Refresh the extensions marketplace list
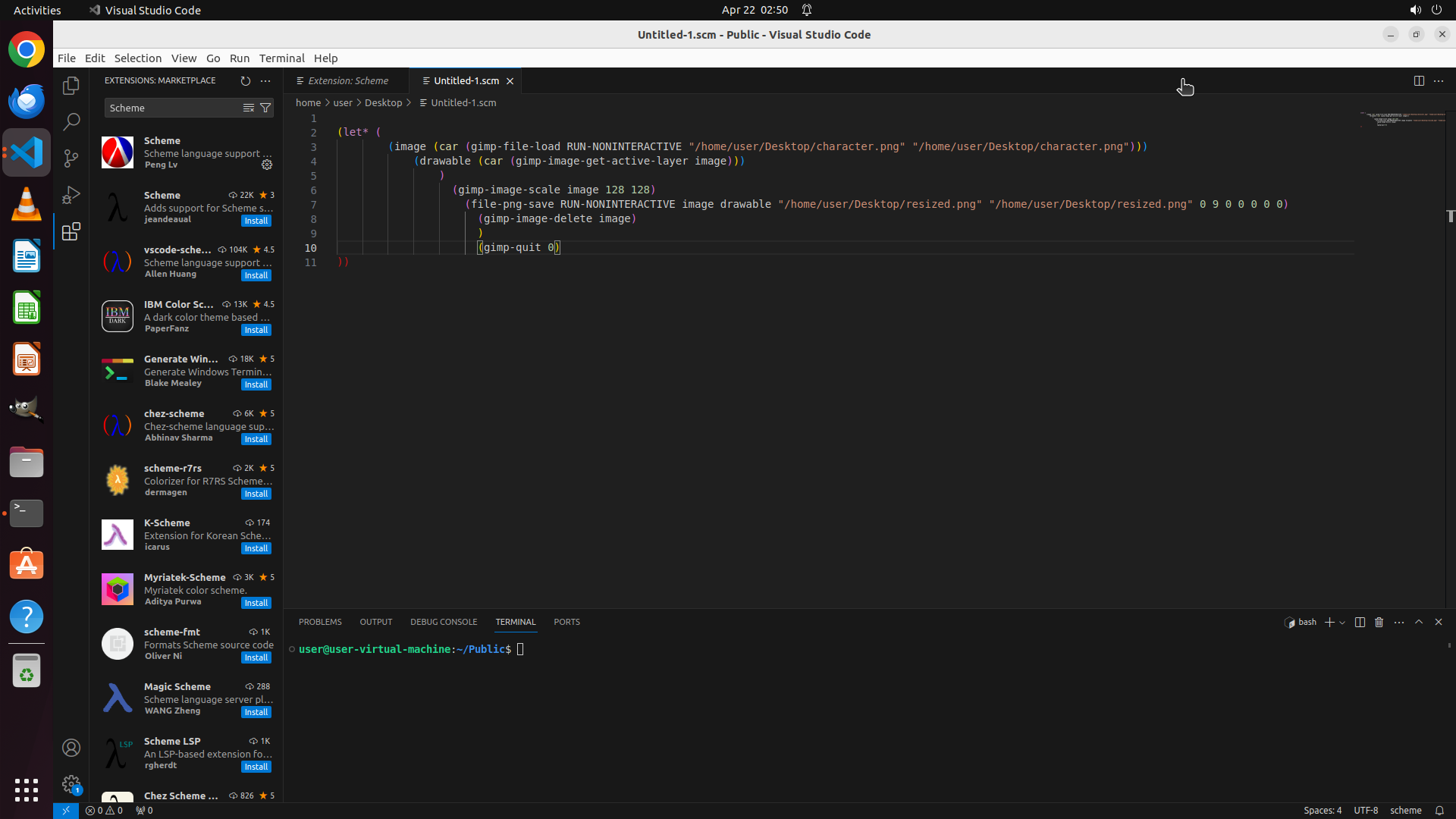The width and height of the screenshot is (1456, 819). pos(245,80)
